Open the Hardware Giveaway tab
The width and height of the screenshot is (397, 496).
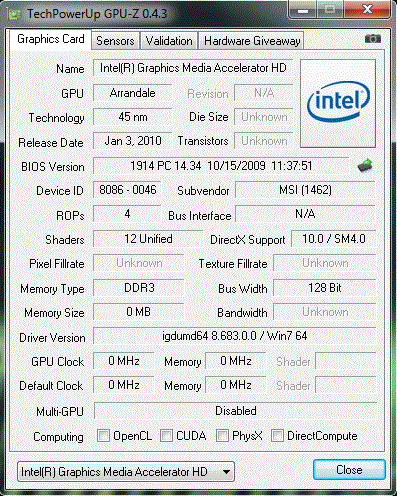point(252,41)
